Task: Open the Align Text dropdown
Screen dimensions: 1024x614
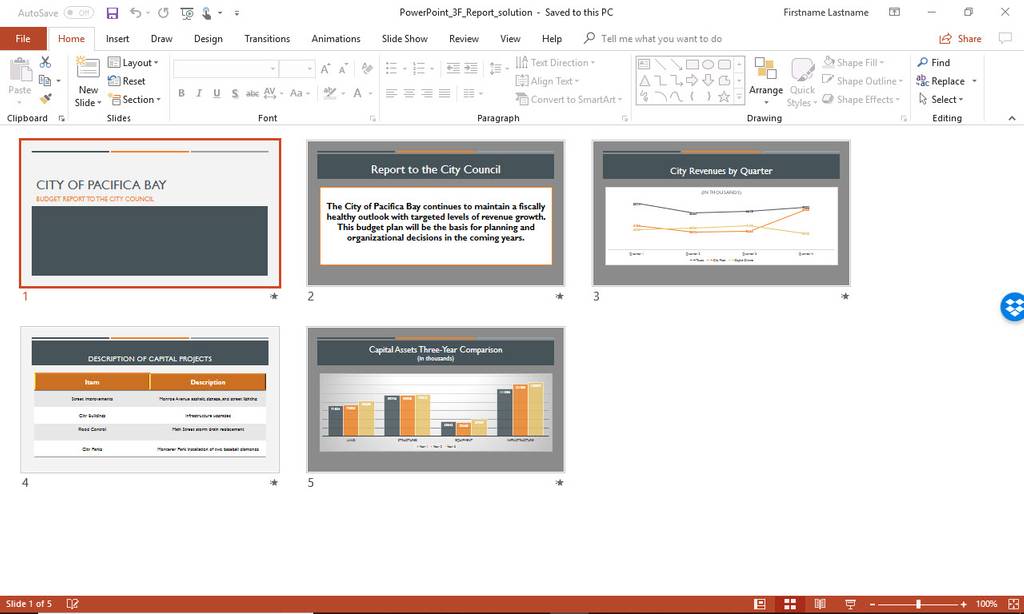Action: (x=547, y=81)
